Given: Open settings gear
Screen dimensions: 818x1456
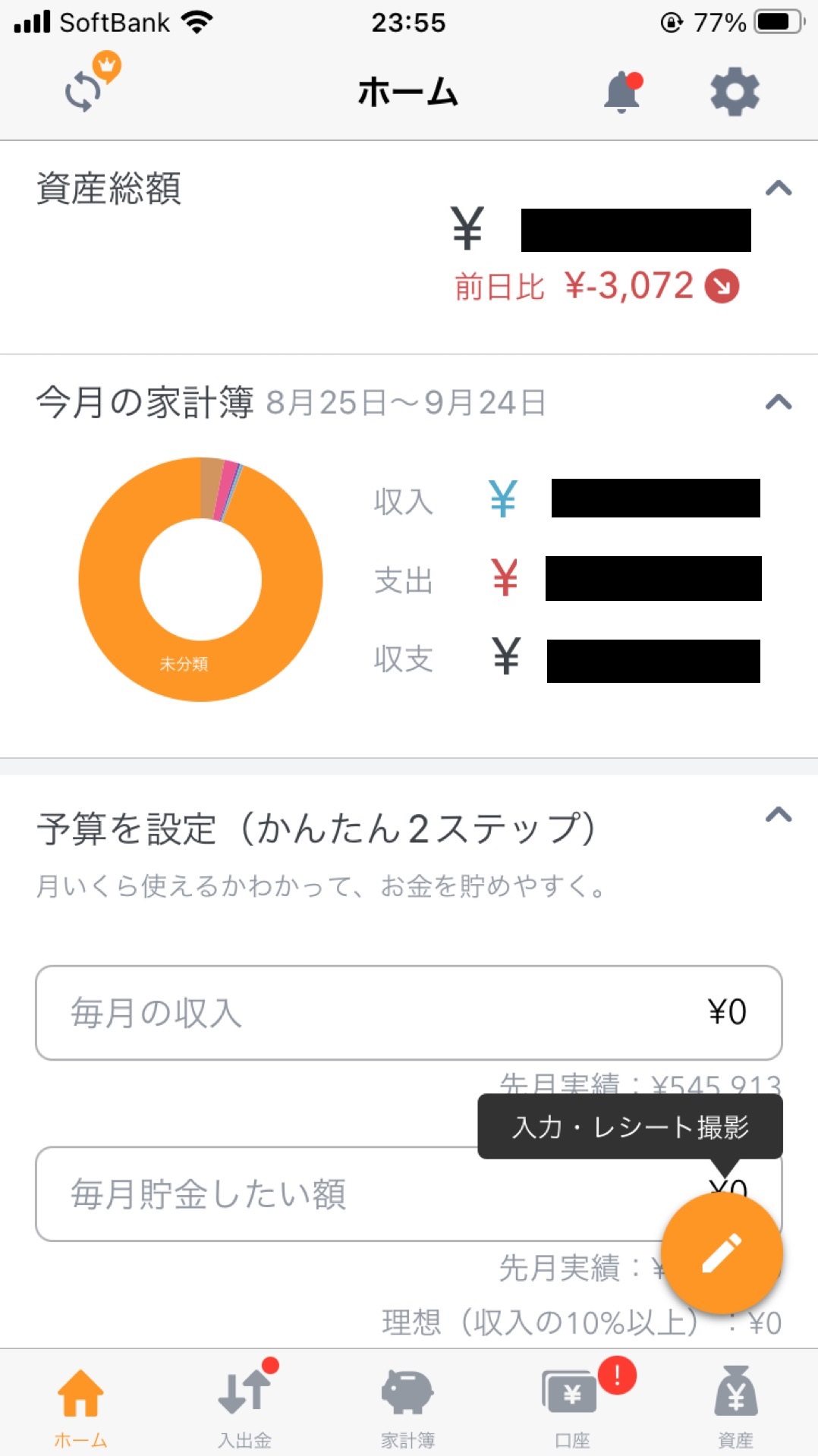Looking at the screenshot, I should point(734,93).
